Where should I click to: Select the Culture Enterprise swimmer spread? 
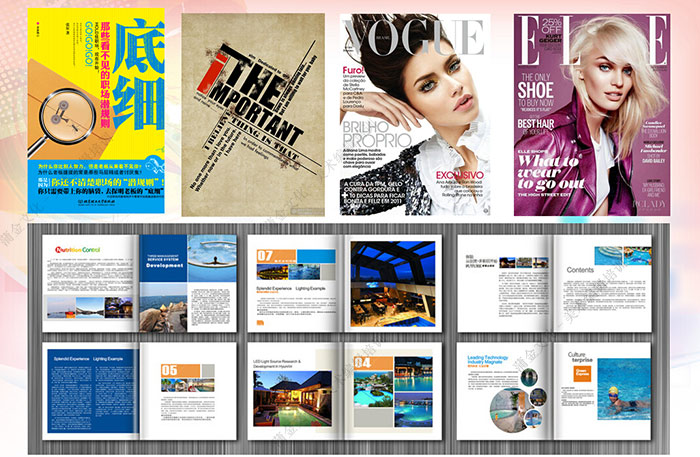pos(554,391)
